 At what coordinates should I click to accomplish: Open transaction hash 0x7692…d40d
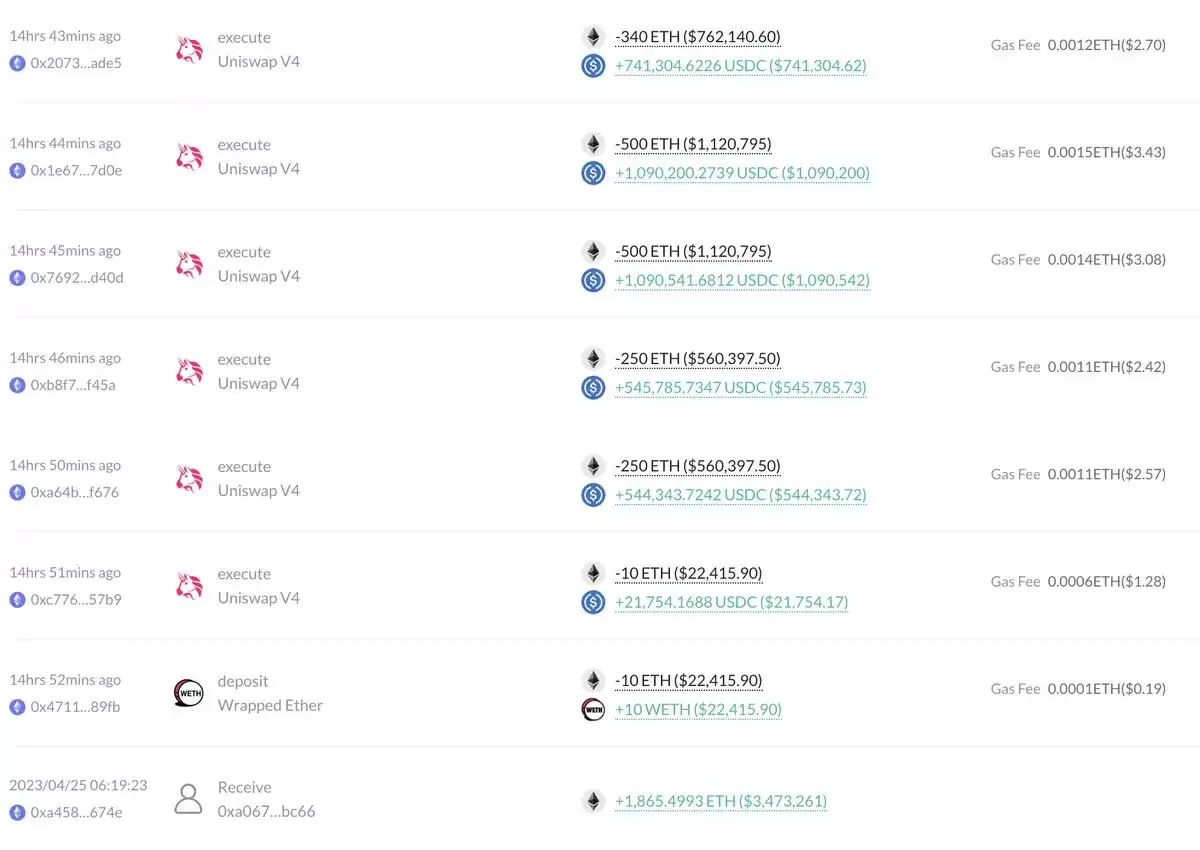point(77,277)
